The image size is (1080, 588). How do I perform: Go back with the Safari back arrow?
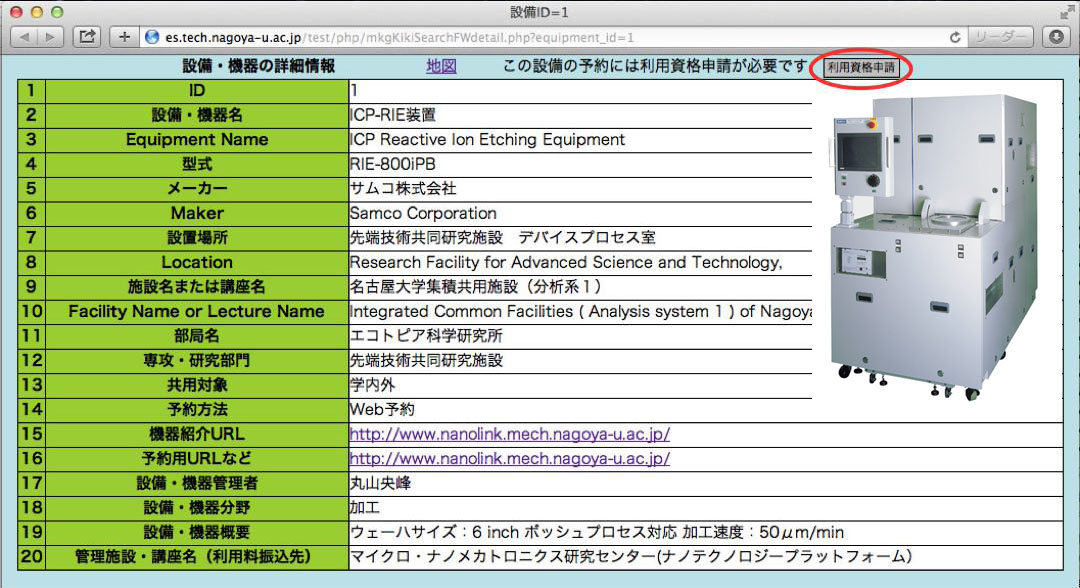(x=24, y=37)
